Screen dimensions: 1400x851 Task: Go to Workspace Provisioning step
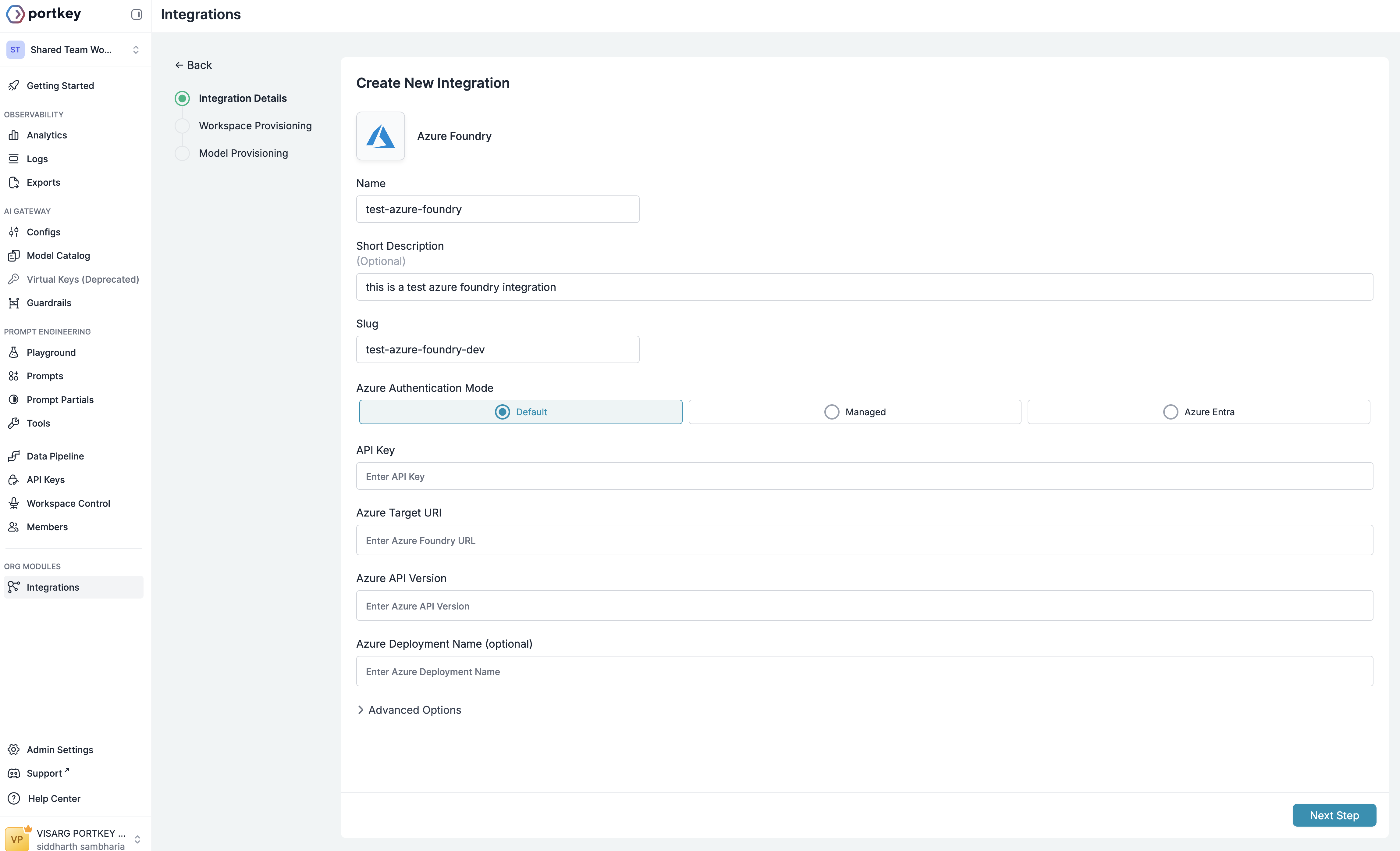(x=254, y=126)
